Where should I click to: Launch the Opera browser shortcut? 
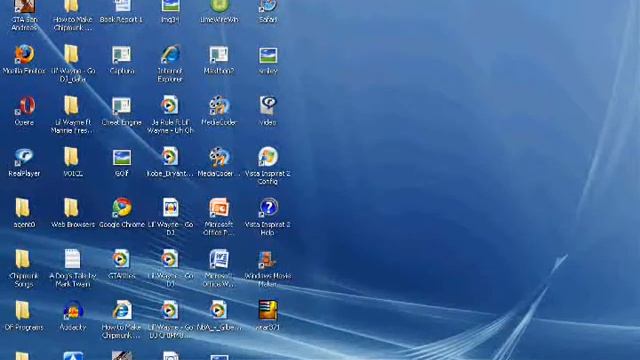(25, 106)
